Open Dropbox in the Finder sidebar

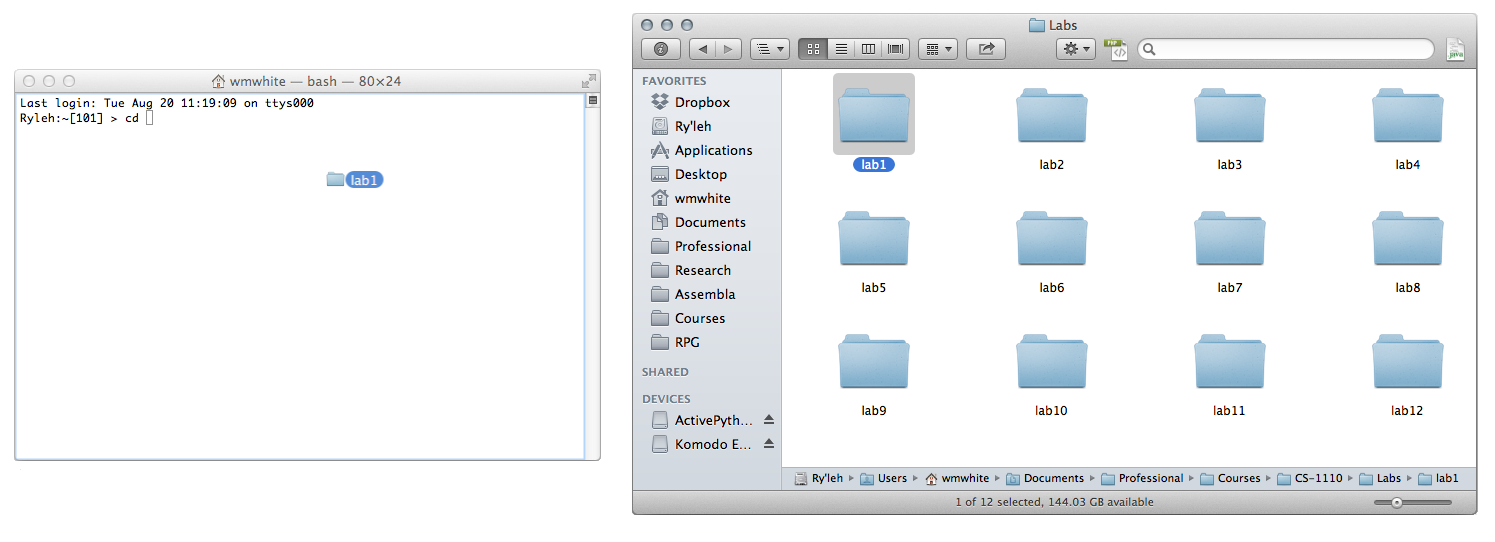tap(702, 102)
